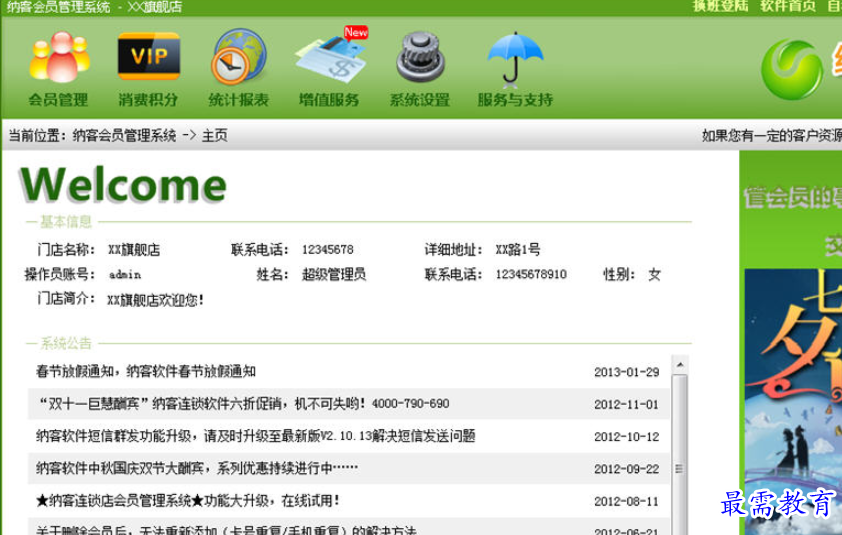The image size is (842, 535).
Task: Click the name value 超级管理员
Action: pyautogui.click(x=334, y=274)
